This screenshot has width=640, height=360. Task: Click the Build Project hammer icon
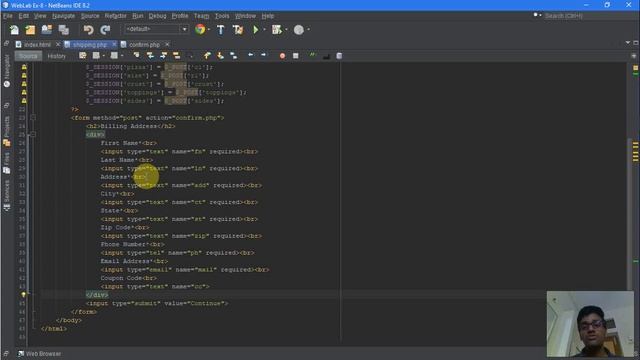(220, 29)
